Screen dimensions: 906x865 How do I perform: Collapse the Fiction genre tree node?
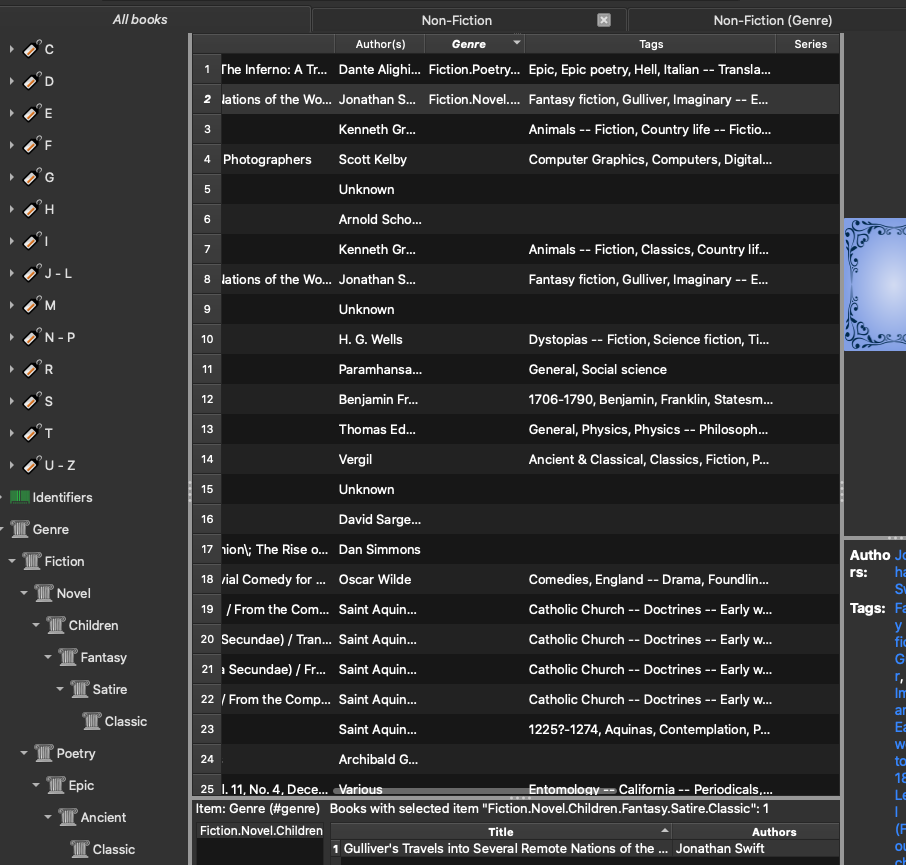(12, 562)
